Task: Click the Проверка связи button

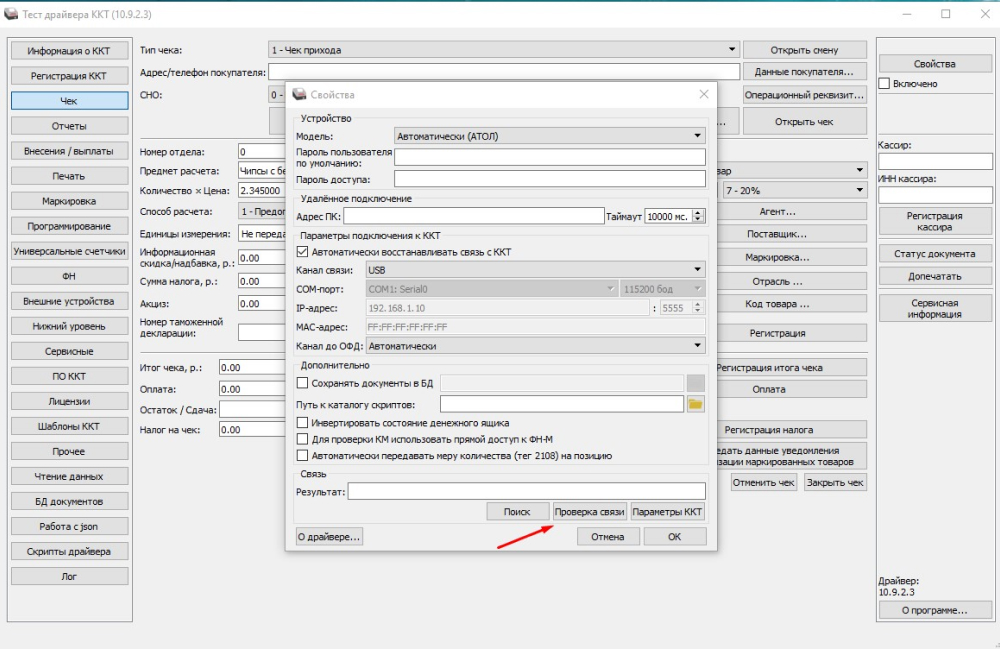Action: (589, 512)
